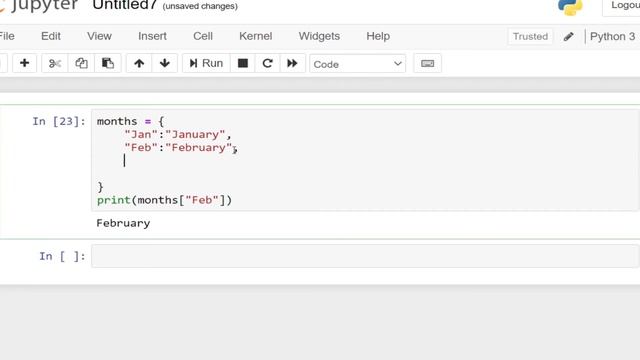Open command palette keyboard icon
This screenshot has height=360, width=640.
[x=427, y=64]
